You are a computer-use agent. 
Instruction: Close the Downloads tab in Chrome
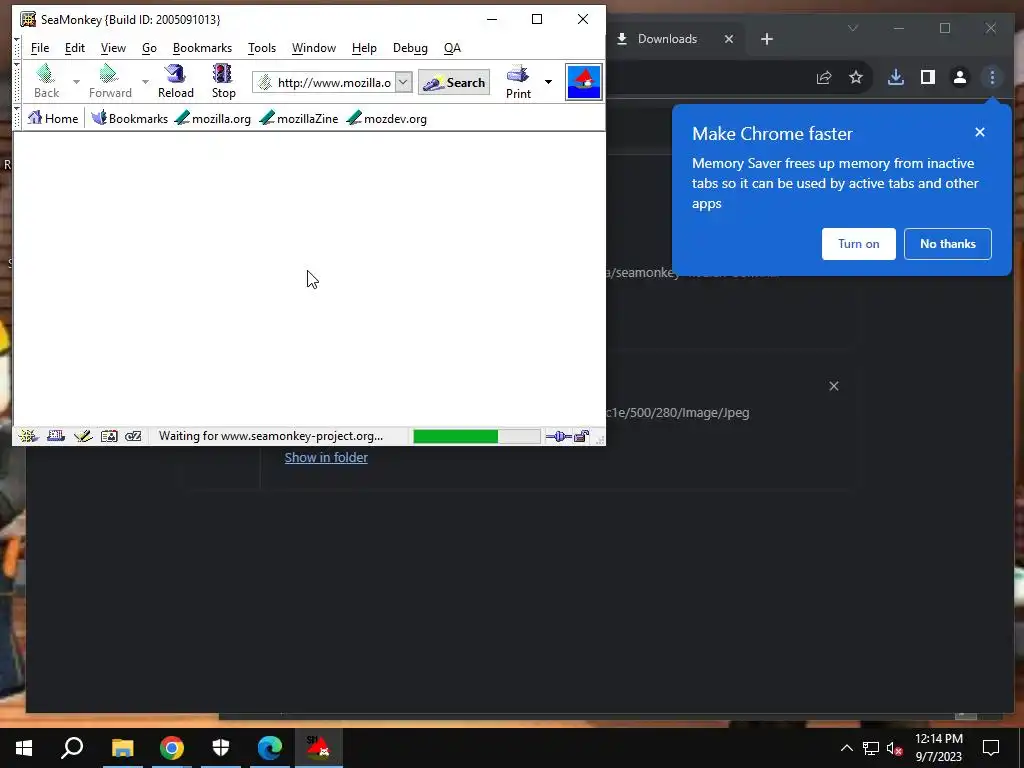point(729,39)
